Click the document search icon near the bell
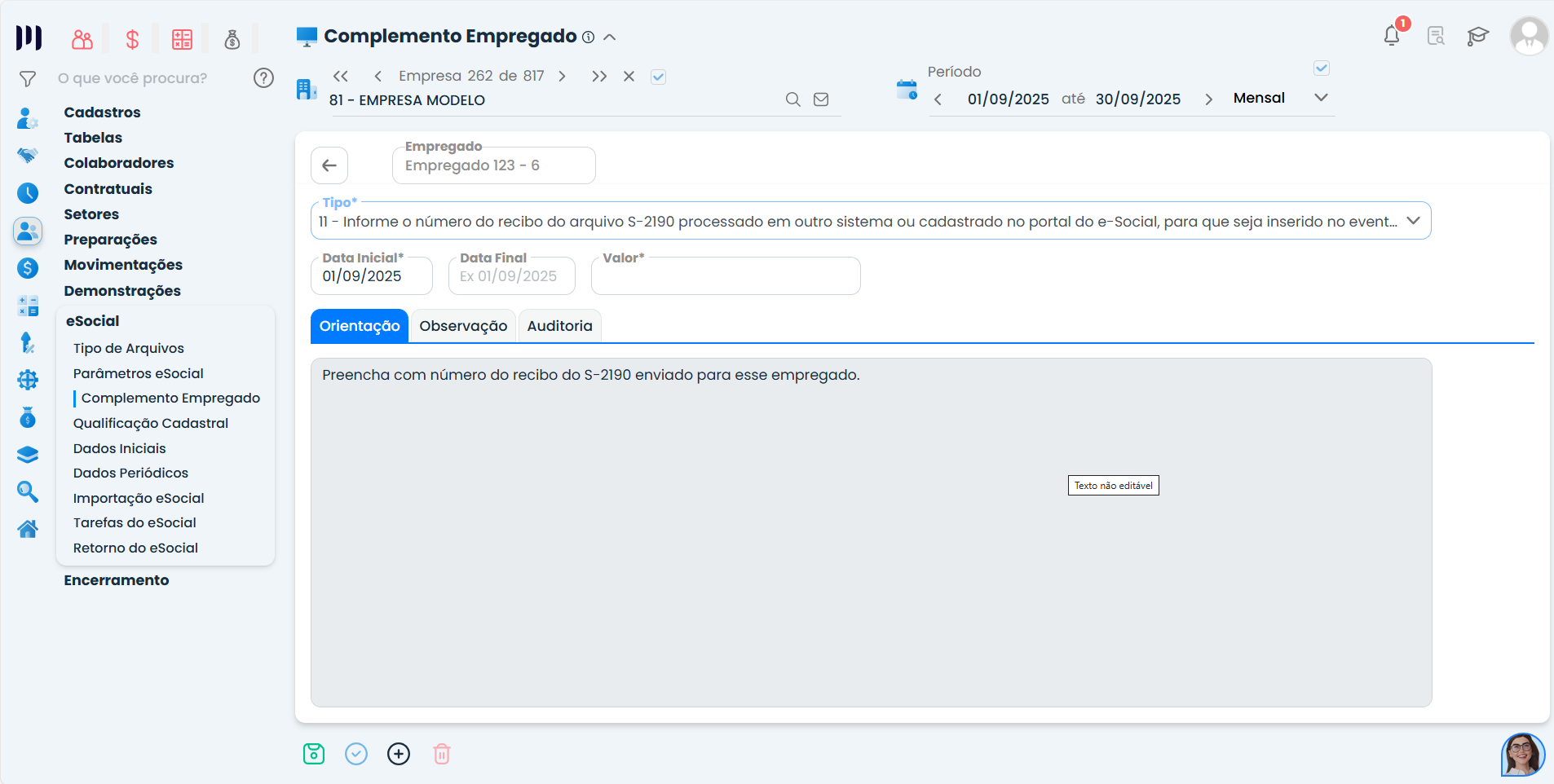Screen dimensions: 1554x784 pyautogui.click(x=1436, y=36)
